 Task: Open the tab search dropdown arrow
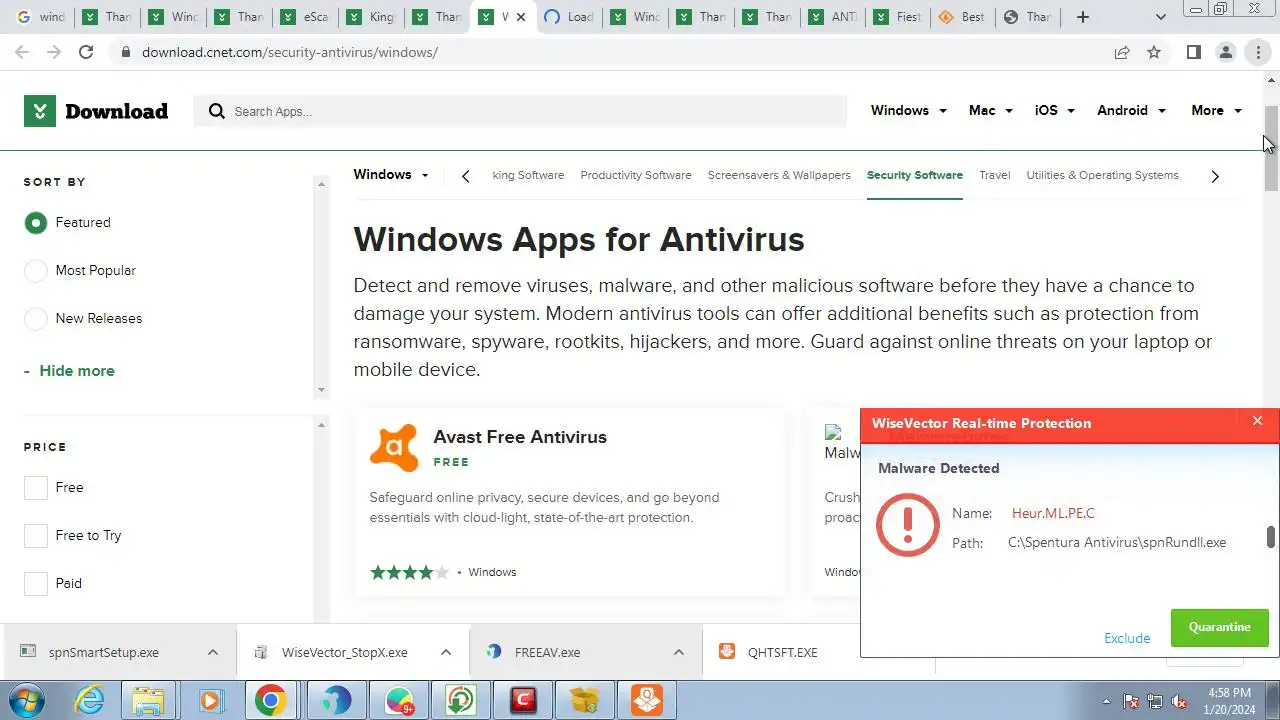click(x=1160, y=17)
